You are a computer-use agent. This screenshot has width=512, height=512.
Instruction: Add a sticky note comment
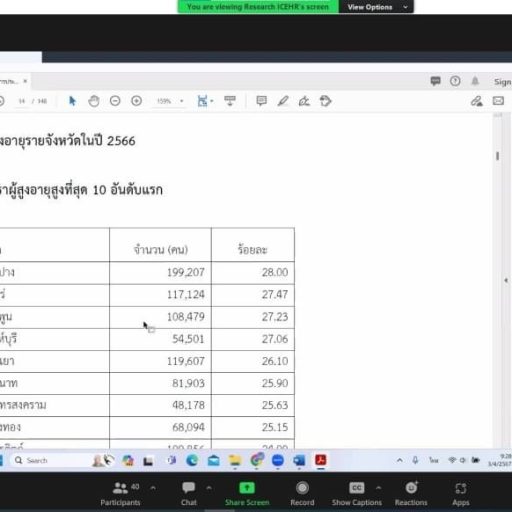point(261,100)
